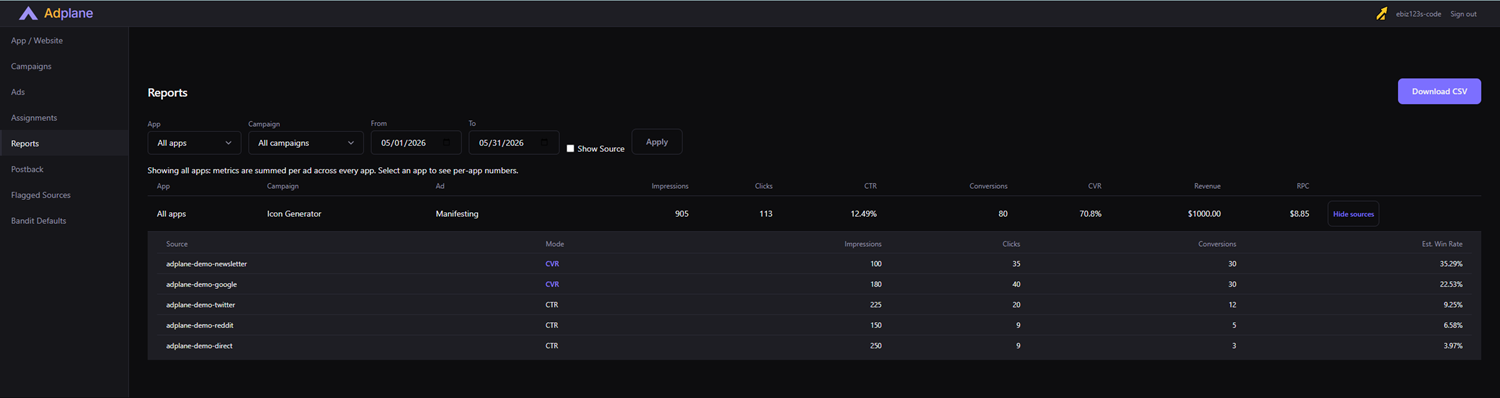Click the Download CSV button
Image resolution: width=1500 pixels, height=398 pixels.
point(1439,91)
